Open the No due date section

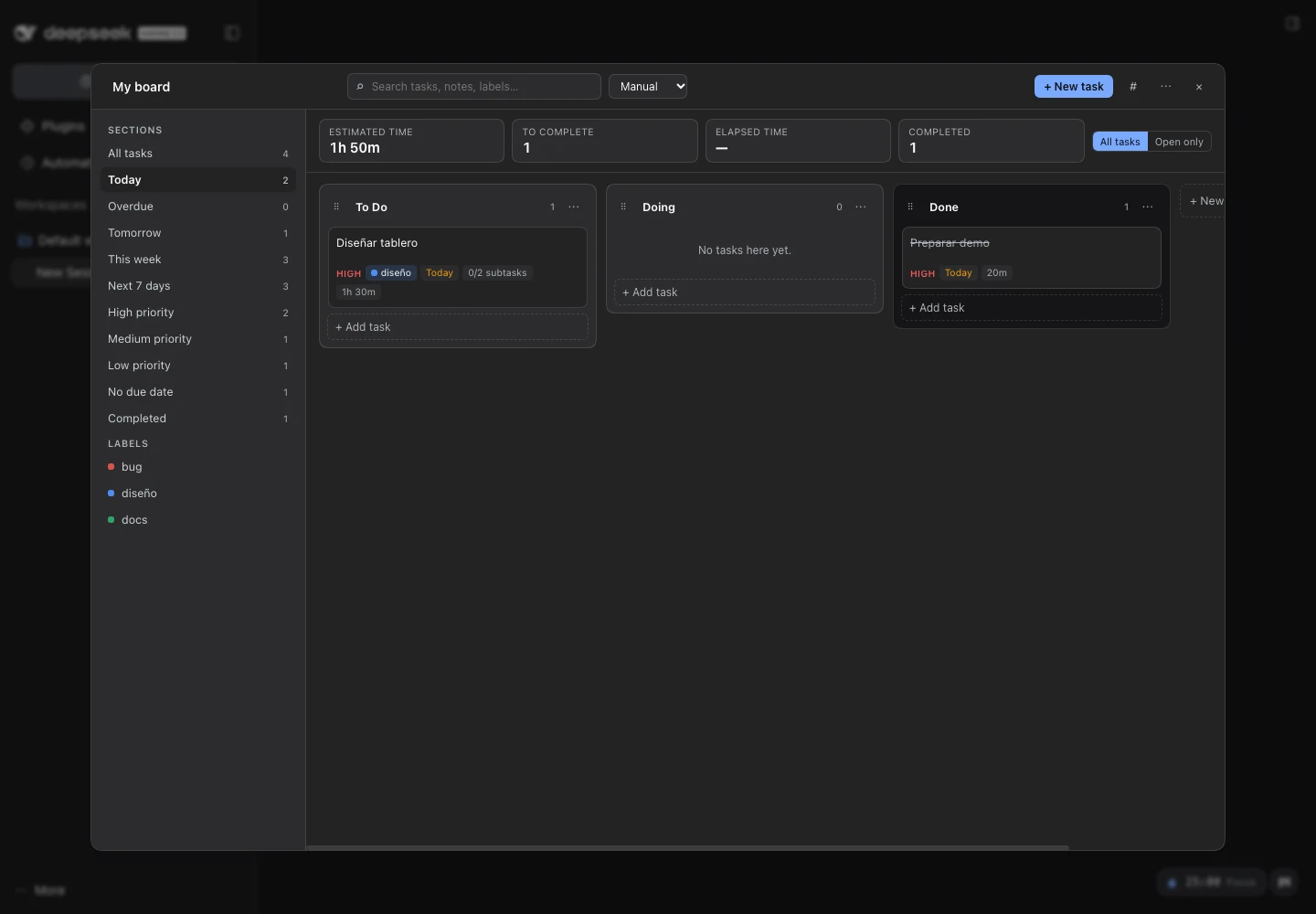tap(198, 392)
